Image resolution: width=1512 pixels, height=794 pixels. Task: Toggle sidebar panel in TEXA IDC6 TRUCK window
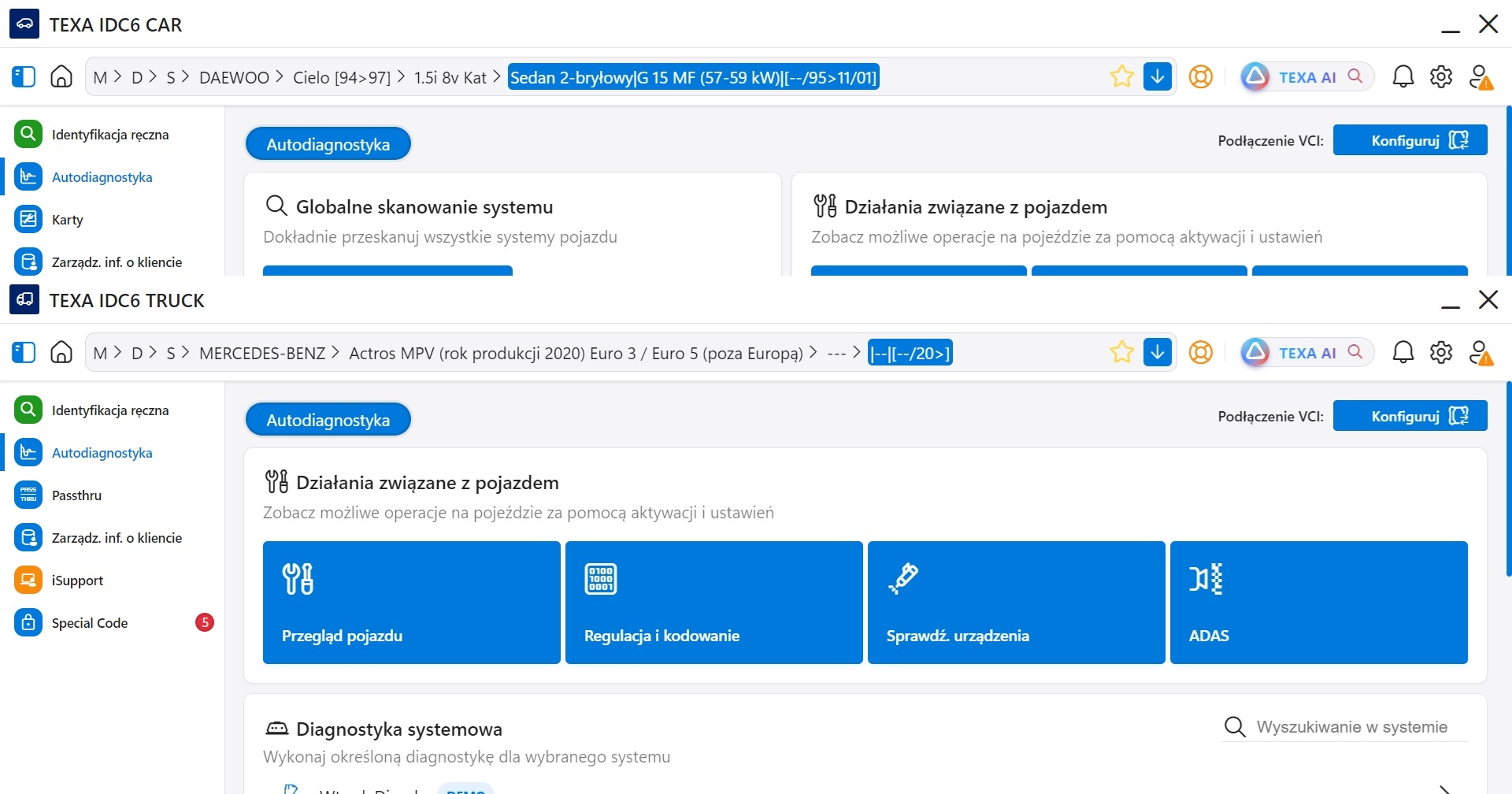(x=24, y=352)
